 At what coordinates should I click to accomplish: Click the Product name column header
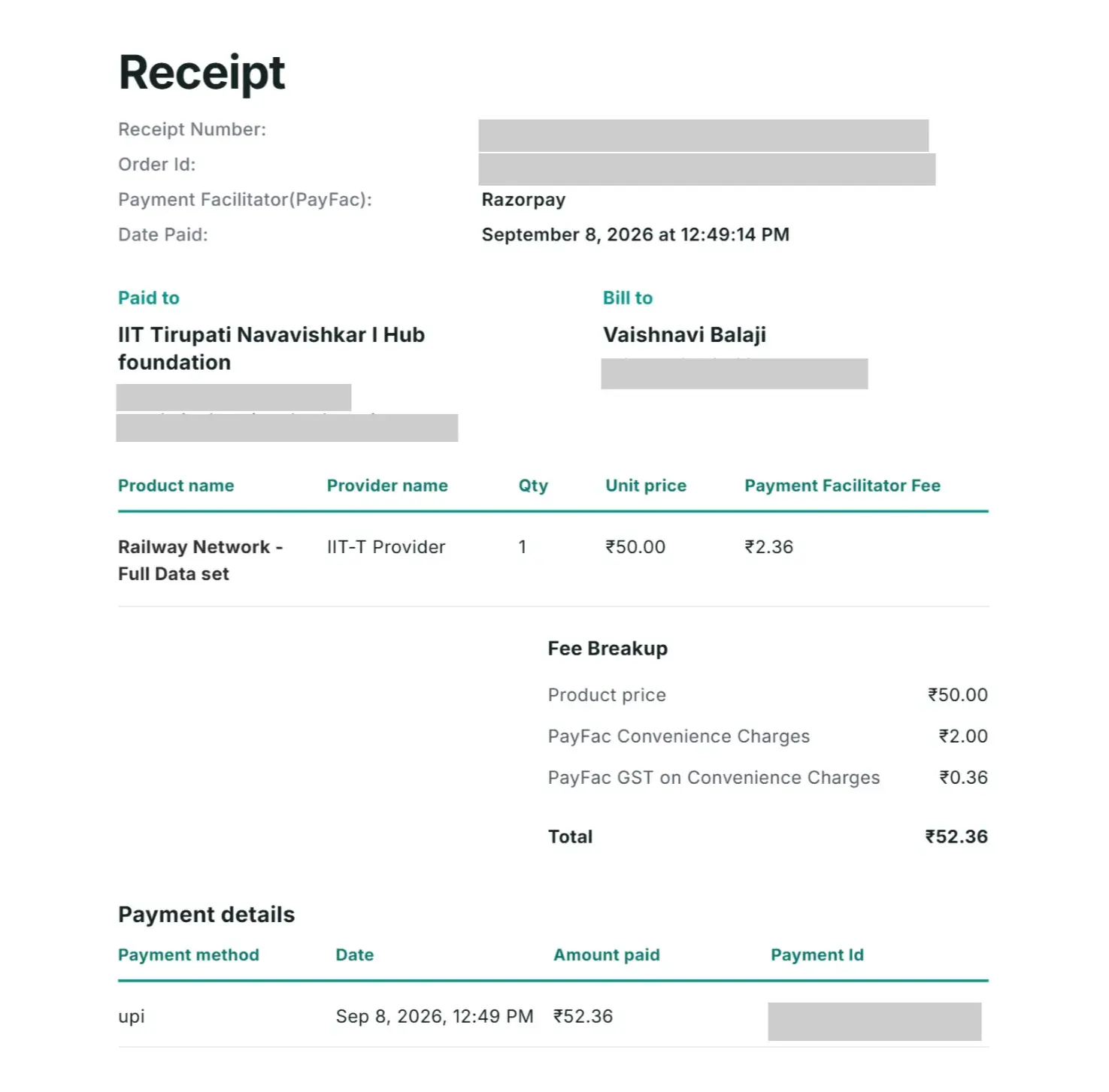coord(176,486)
